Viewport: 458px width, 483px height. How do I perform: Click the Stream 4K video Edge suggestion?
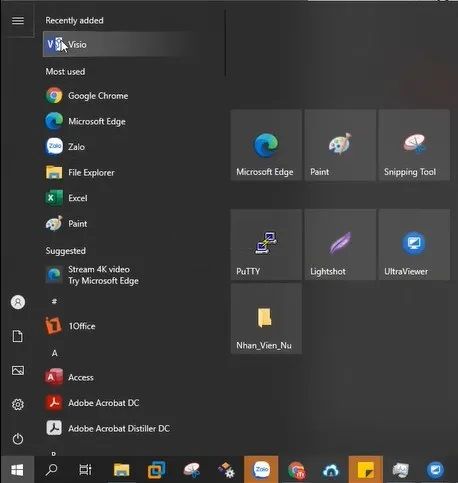click(123, 275)
